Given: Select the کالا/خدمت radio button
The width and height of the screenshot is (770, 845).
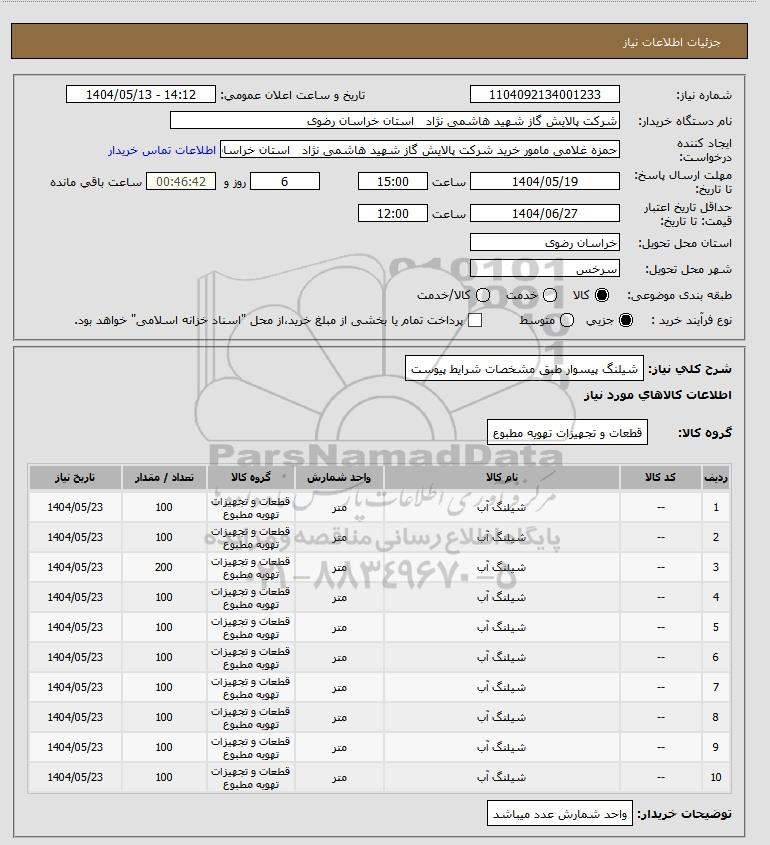Looking at the screenshot, I should pyautogui.click(x=483, y=295).
